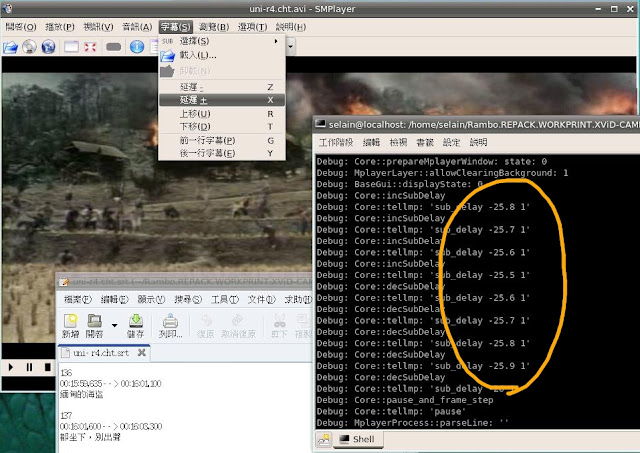Screen dimensions: 640x453
Task: Click the 儲存 save icon in editor
Action: [x=136, y=326]
